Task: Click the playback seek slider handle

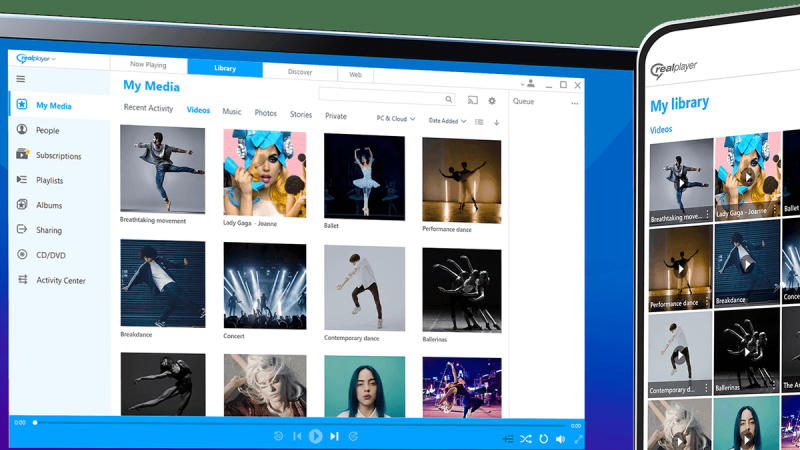Action: click(35, 422)
